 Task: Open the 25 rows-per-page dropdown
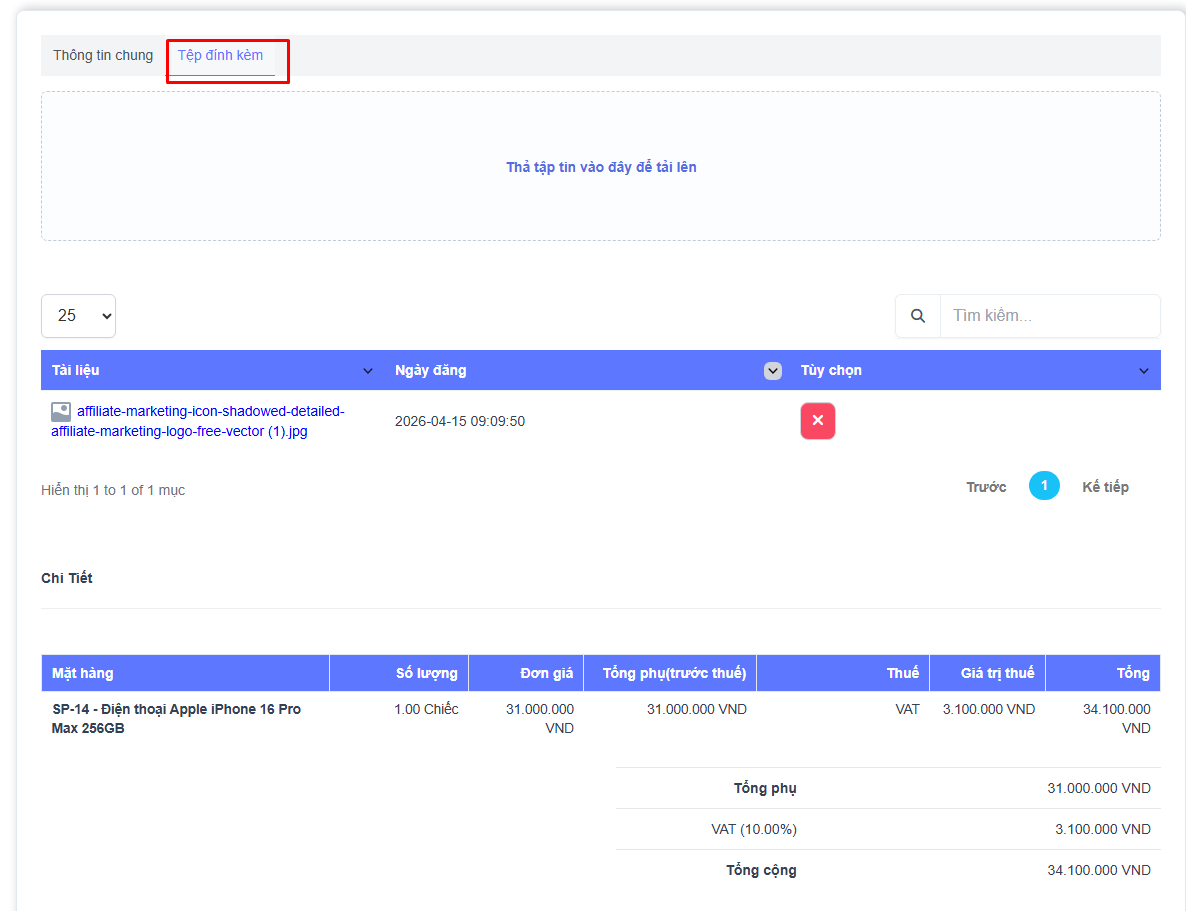78,316
